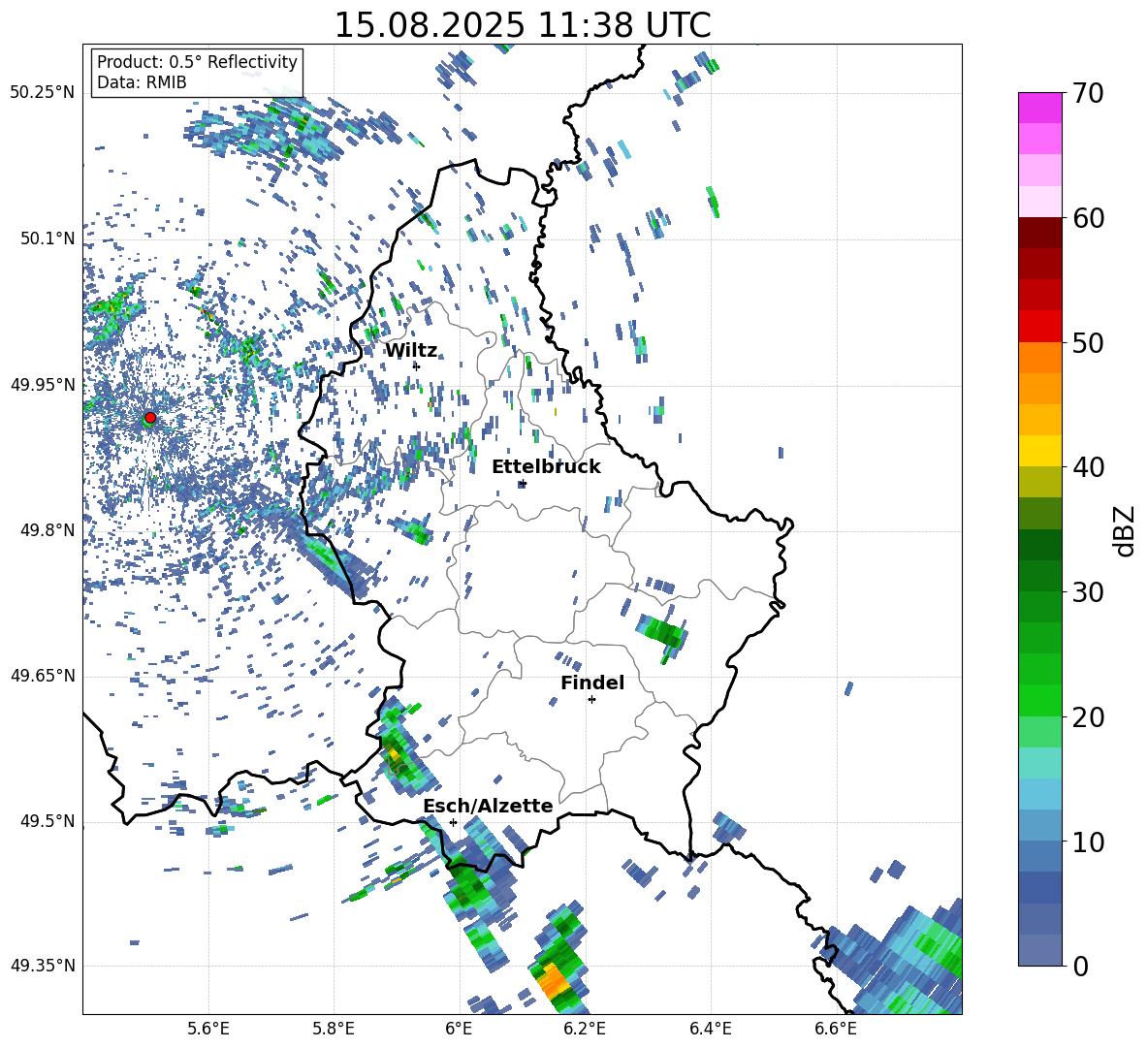Pick the magenta swatch at colorbar top
This screenshot has height=1048, width=1148.
pos(1039,108)
